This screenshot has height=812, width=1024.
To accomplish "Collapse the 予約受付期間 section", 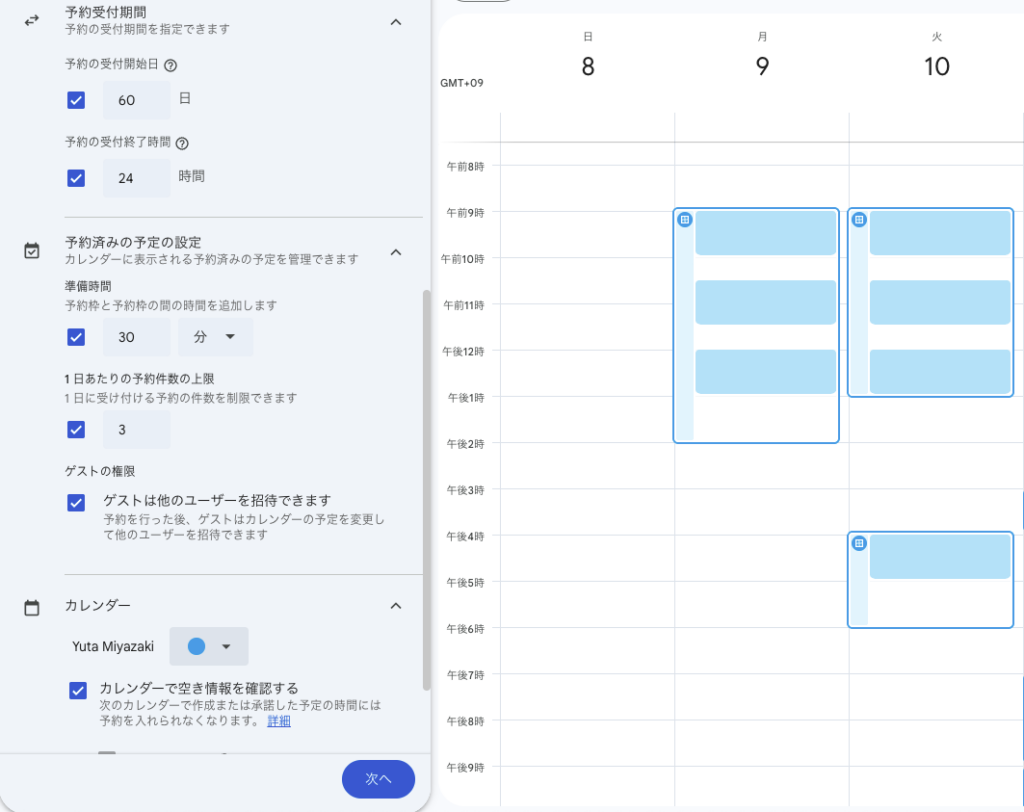I will 396,22.
